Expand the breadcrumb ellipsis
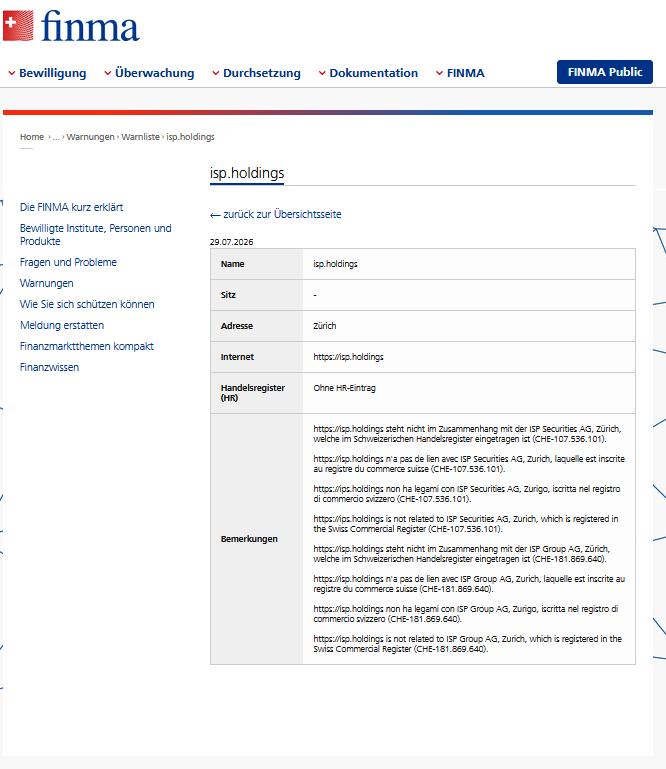 [x=56, y=137]
